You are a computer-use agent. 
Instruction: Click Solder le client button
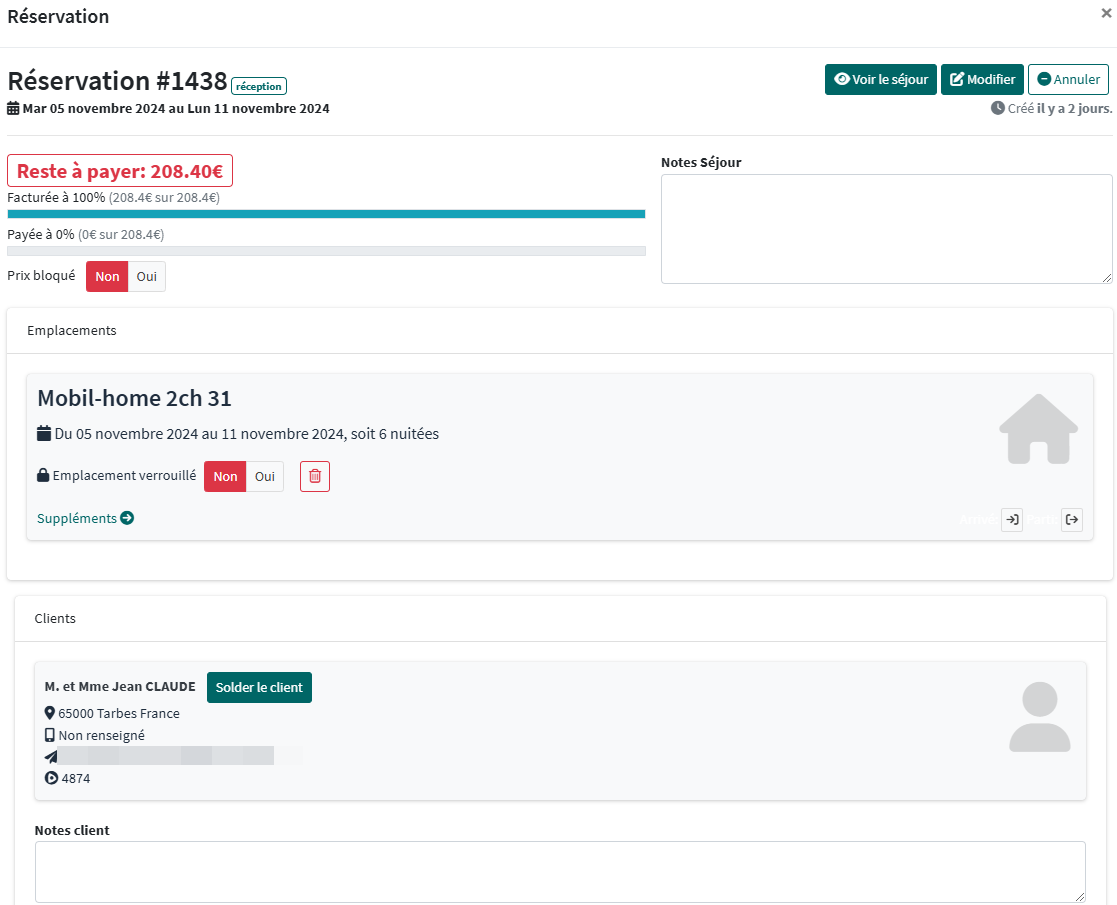(x=259, y=688)
